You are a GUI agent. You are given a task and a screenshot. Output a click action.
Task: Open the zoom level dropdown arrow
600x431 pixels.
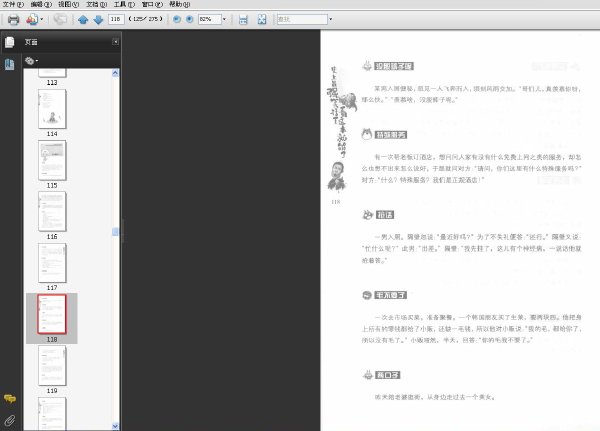coord(225,19)
